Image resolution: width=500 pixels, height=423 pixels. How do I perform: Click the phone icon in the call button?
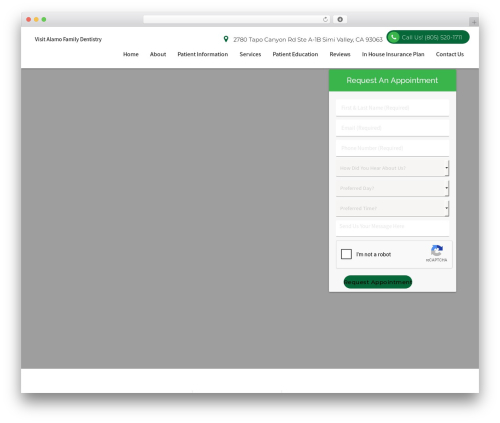tap(394, 37)
